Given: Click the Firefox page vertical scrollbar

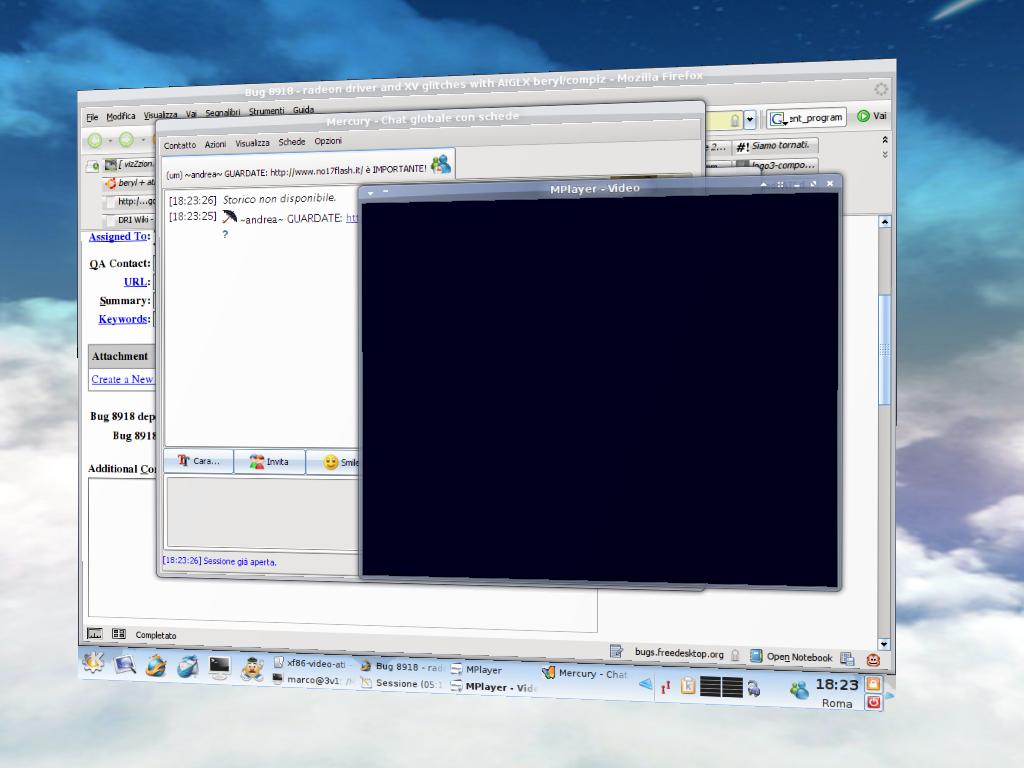Looking at the screenshot, I should 885,350.
